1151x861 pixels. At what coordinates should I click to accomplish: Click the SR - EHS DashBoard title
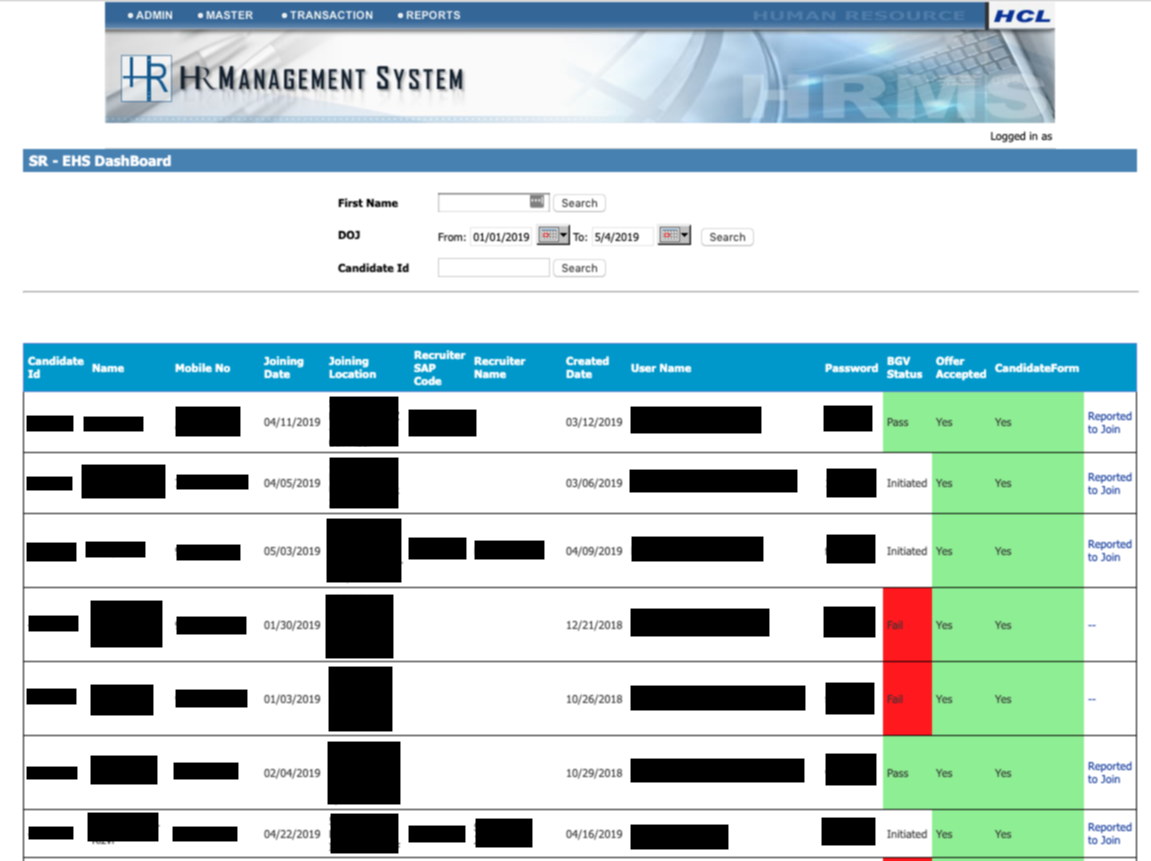100,161
